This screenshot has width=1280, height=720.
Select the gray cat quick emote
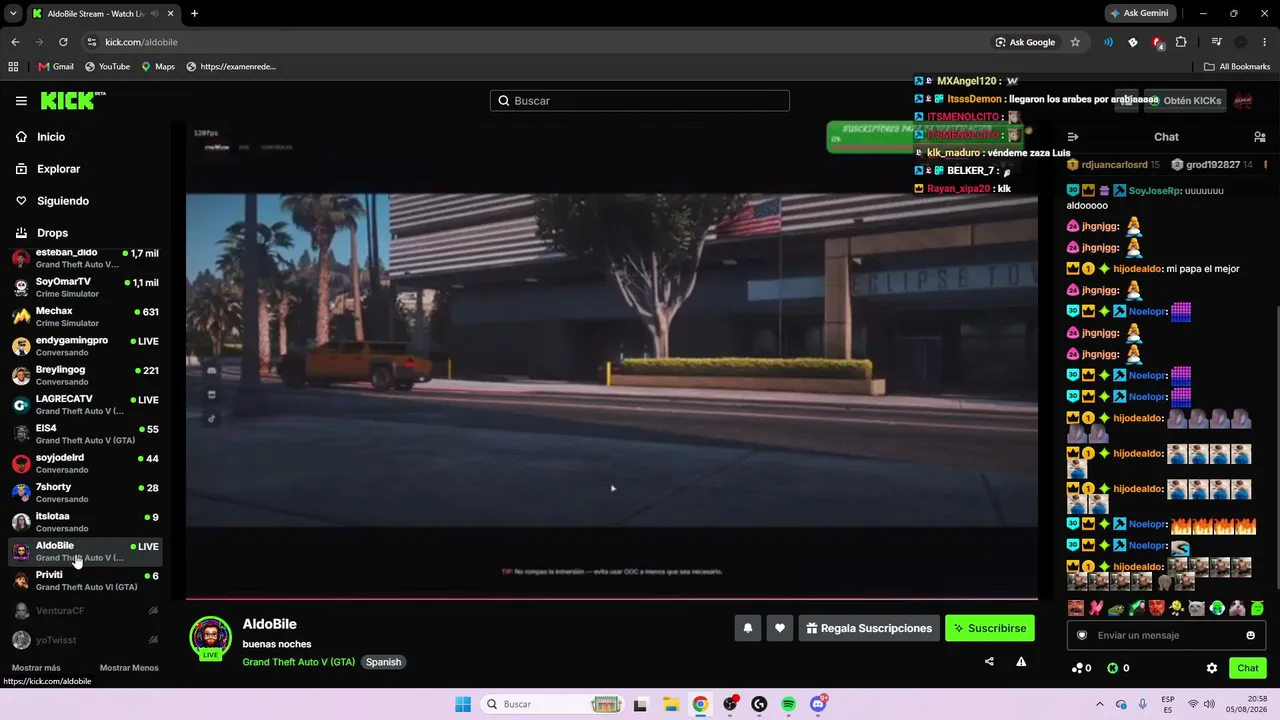point(1197,608)
